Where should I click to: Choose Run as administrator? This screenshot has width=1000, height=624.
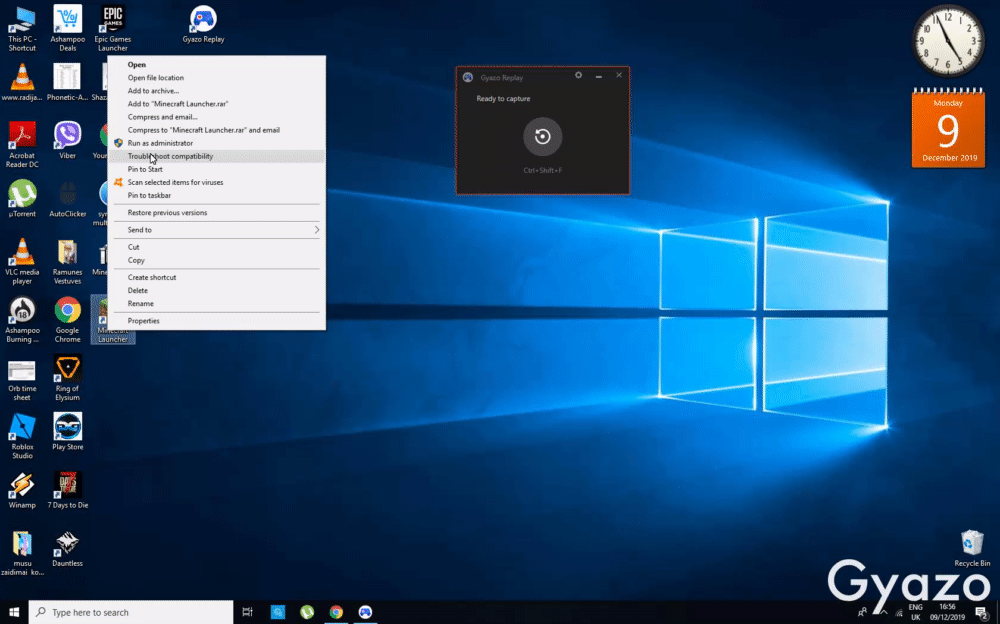[x=160, y=143]
